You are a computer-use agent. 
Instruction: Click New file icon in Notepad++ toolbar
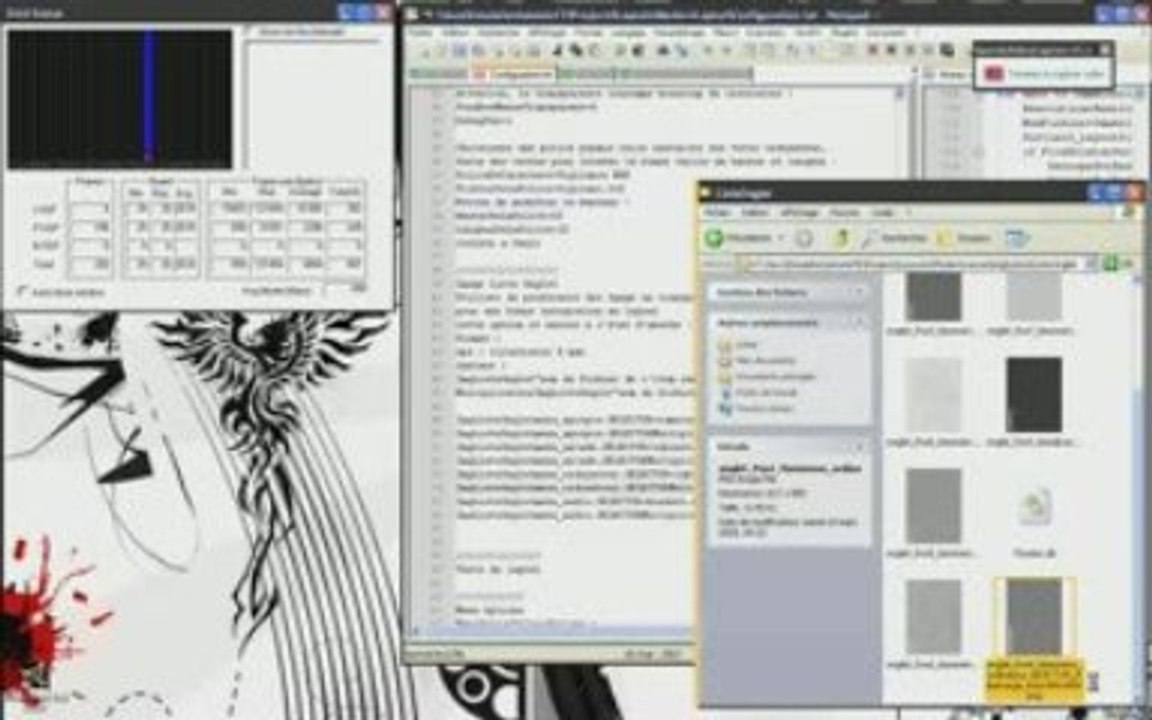click(426, 50)
